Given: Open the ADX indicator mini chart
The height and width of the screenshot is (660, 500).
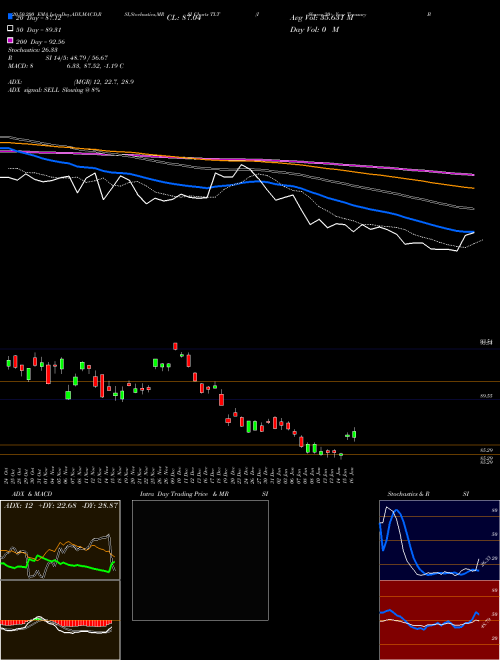Looking at the screenshot, I should point(60,540).
